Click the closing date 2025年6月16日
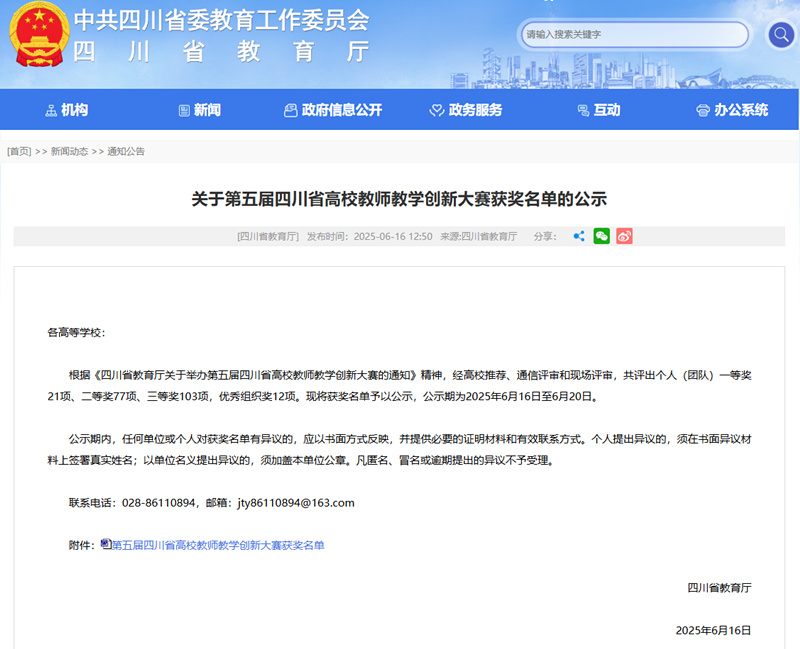Image resolution: width=800 pixels, height=649 pixels. click(x=713, y=631)
